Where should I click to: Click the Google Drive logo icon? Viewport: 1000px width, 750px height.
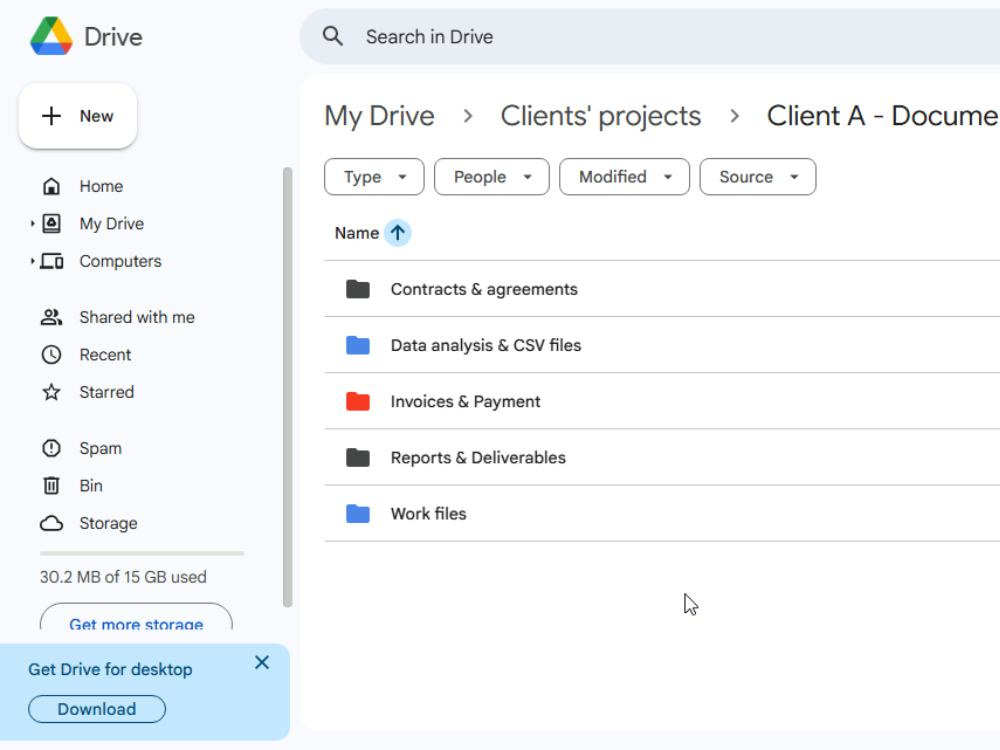pyautogui.click(x=51, y=36)
